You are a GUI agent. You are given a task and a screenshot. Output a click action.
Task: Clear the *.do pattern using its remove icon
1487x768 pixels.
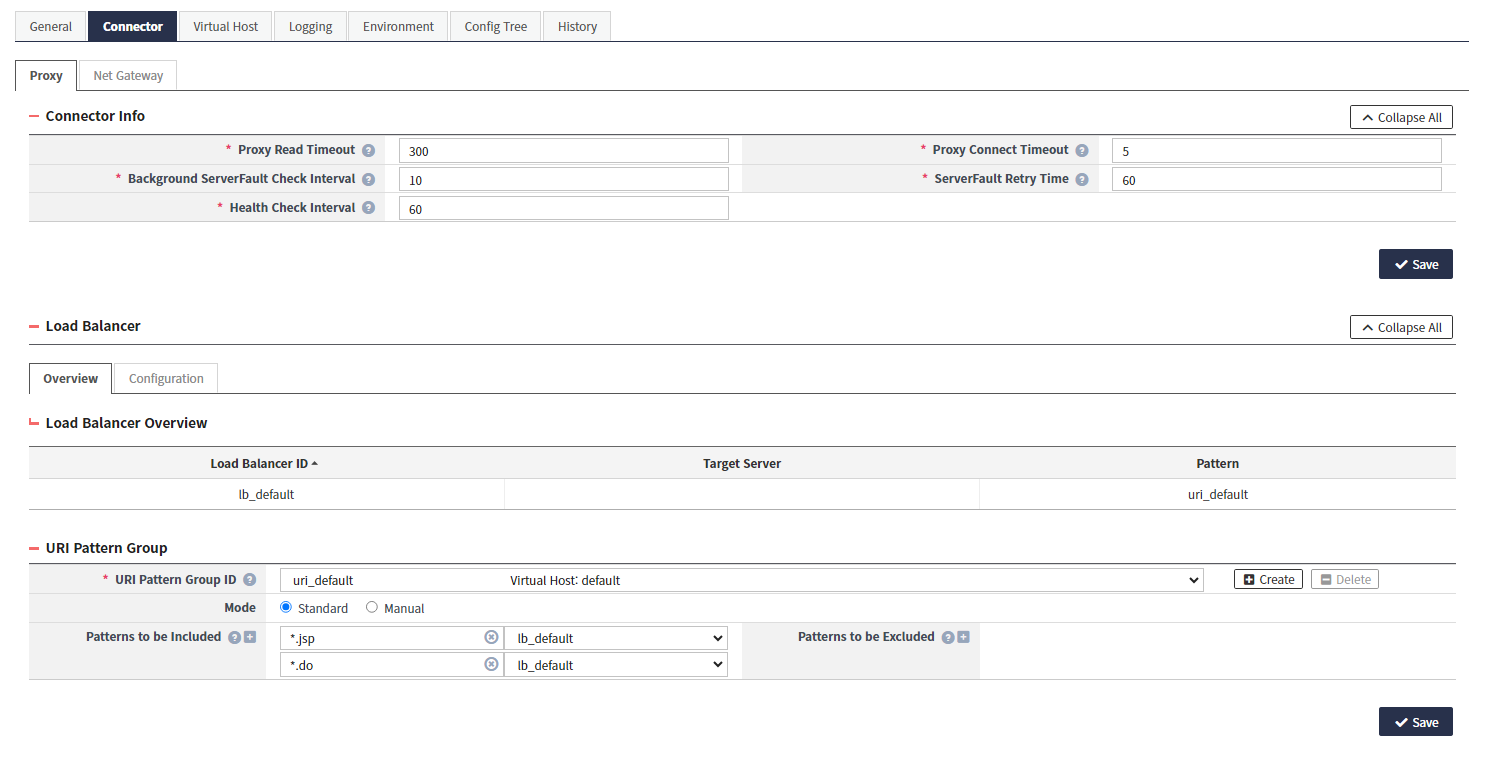click(491, 664)
